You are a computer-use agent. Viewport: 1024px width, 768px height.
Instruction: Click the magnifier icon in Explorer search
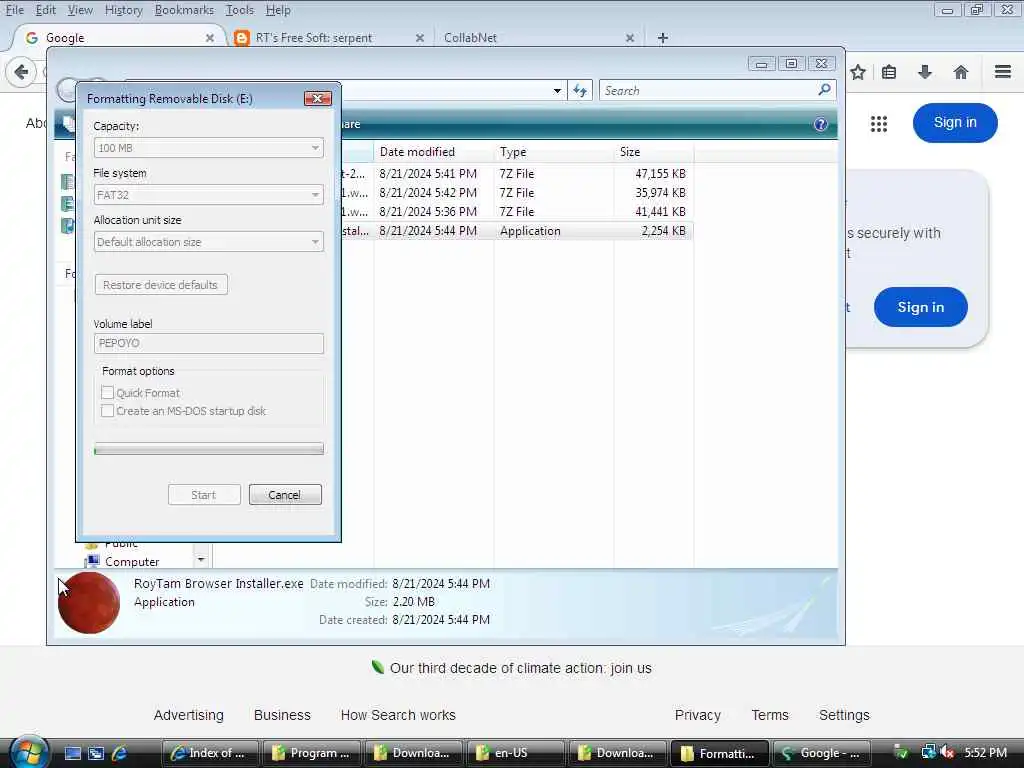tap(824, 89)
